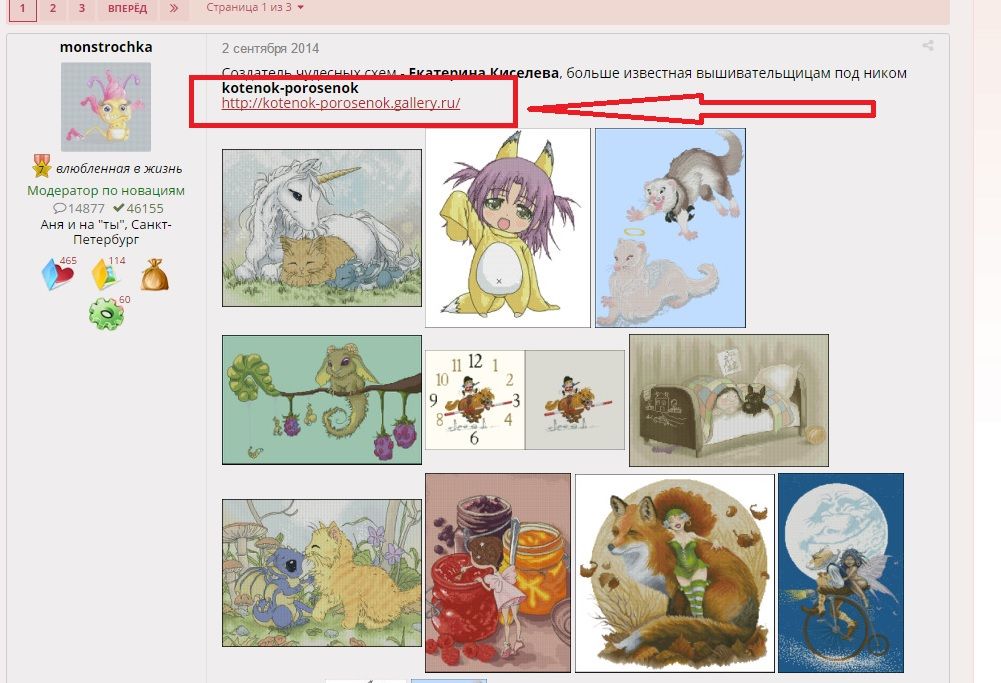Click the post date '2 сентября 2014'

(x=270, y=48)
